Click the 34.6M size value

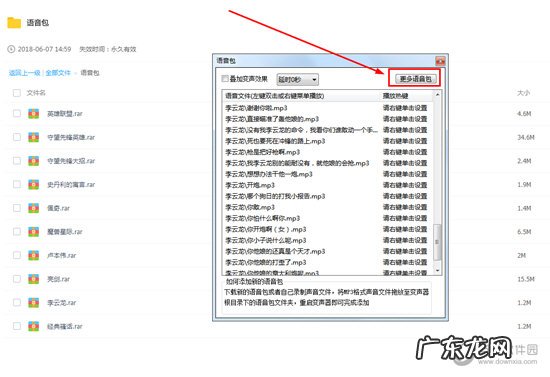[526, 137]
